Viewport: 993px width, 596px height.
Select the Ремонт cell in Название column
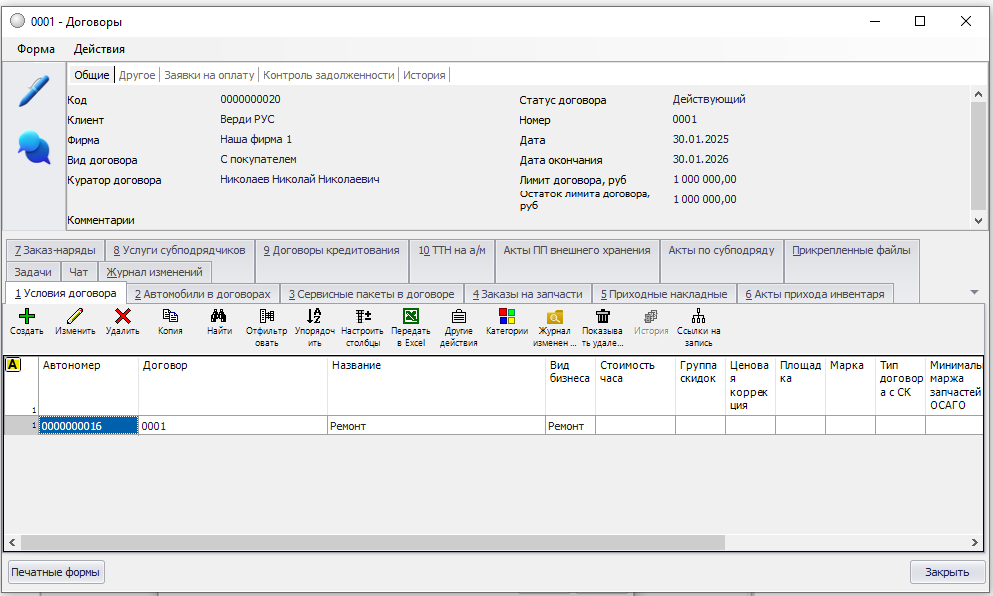tap(436, 426)
